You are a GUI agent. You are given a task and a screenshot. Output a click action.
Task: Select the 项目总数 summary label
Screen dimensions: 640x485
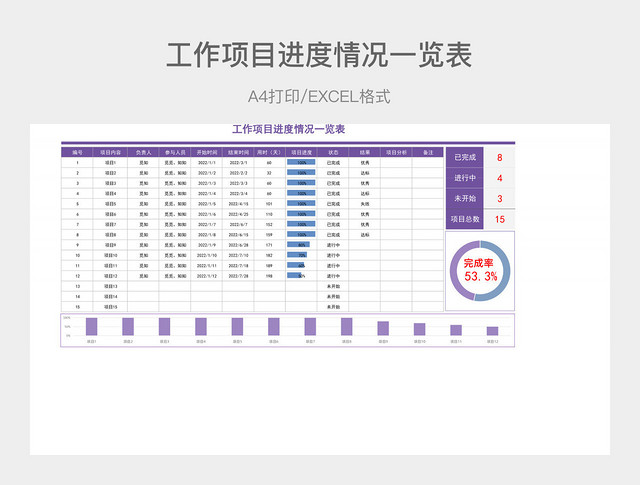[464, 219]
